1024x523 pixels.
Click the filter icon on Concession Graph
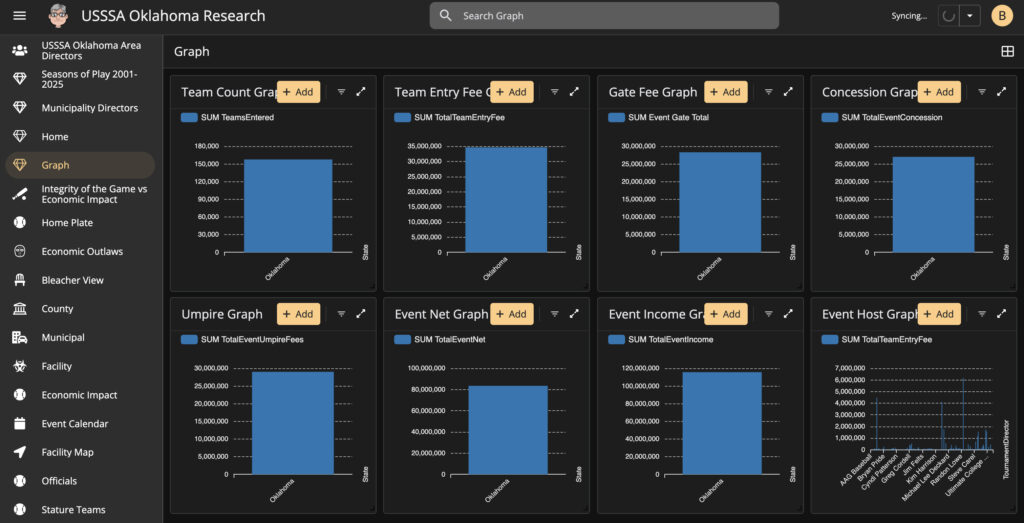(x=982, y=92)
